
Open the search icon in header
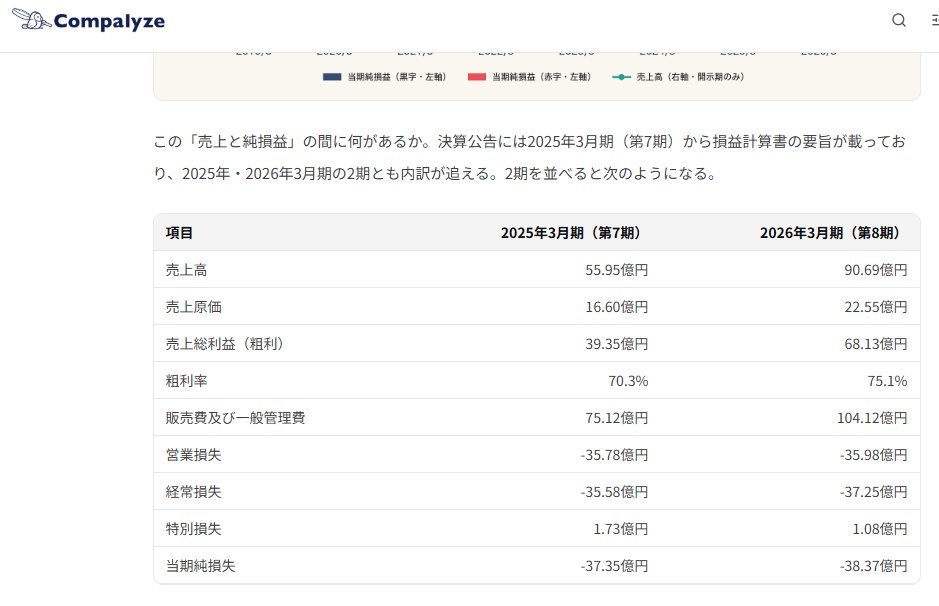898,20
